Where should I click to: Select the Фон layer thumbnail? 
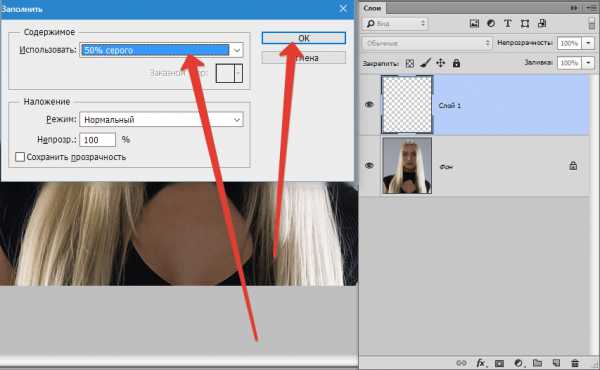tap(407, 165)
